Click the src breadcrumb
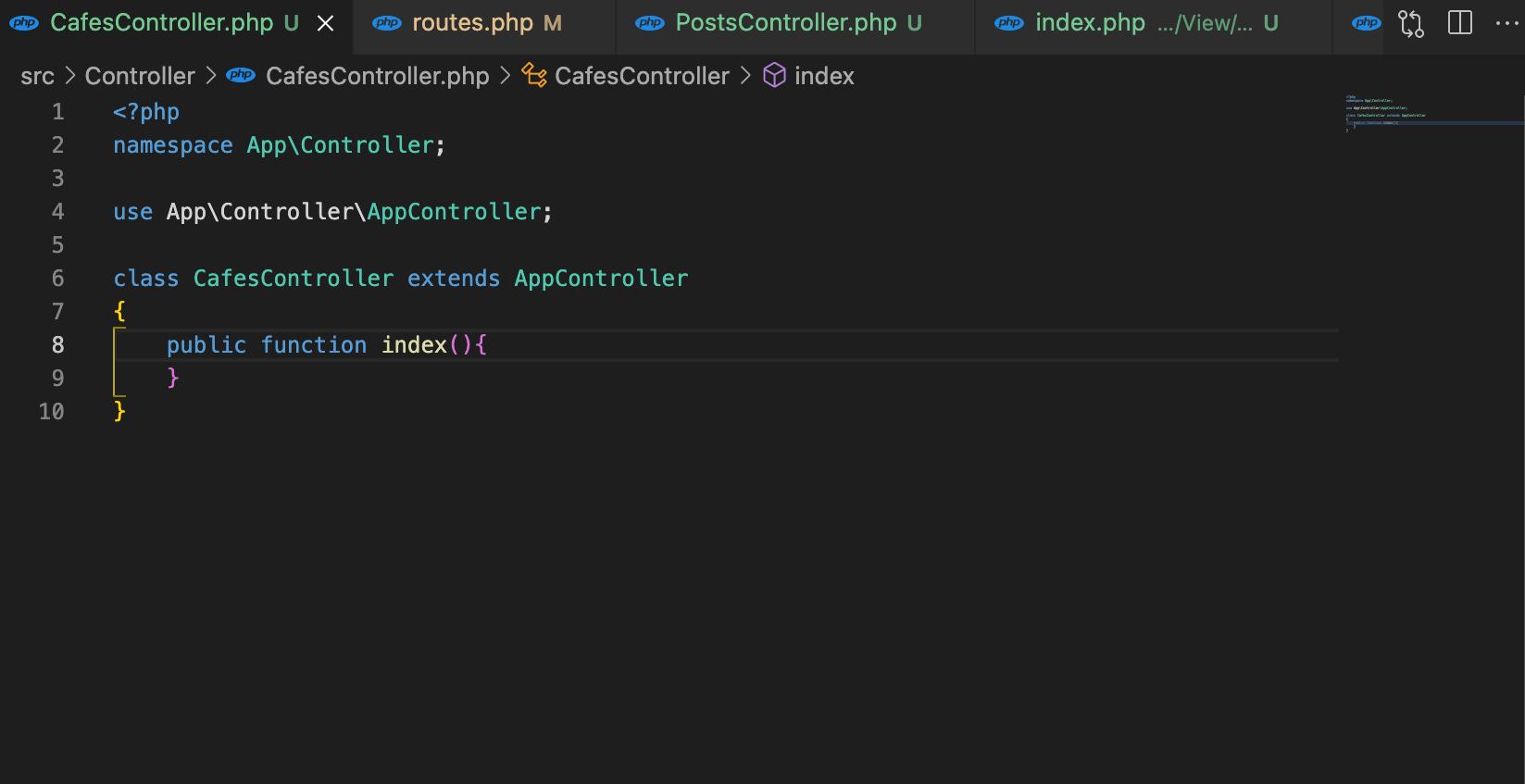This screenshot has width=1525, height=784. [x=38, y=76]
